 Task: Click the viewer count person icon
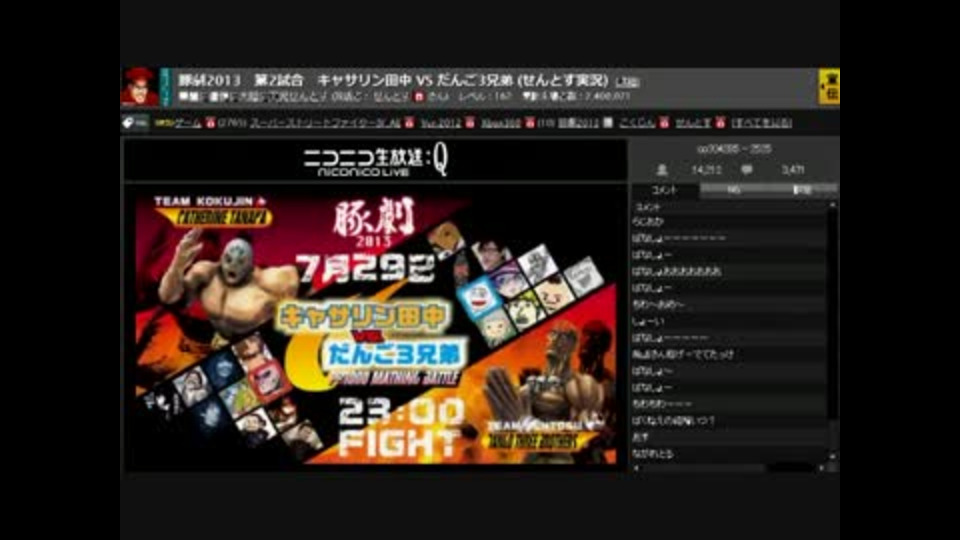(662, 170)
